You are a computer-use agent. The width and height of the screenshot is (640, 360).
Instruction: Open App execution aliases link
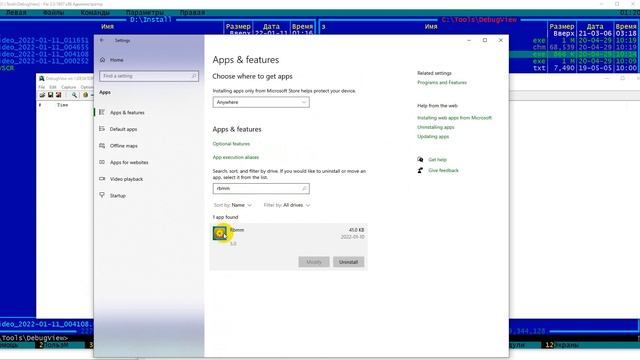236,157
